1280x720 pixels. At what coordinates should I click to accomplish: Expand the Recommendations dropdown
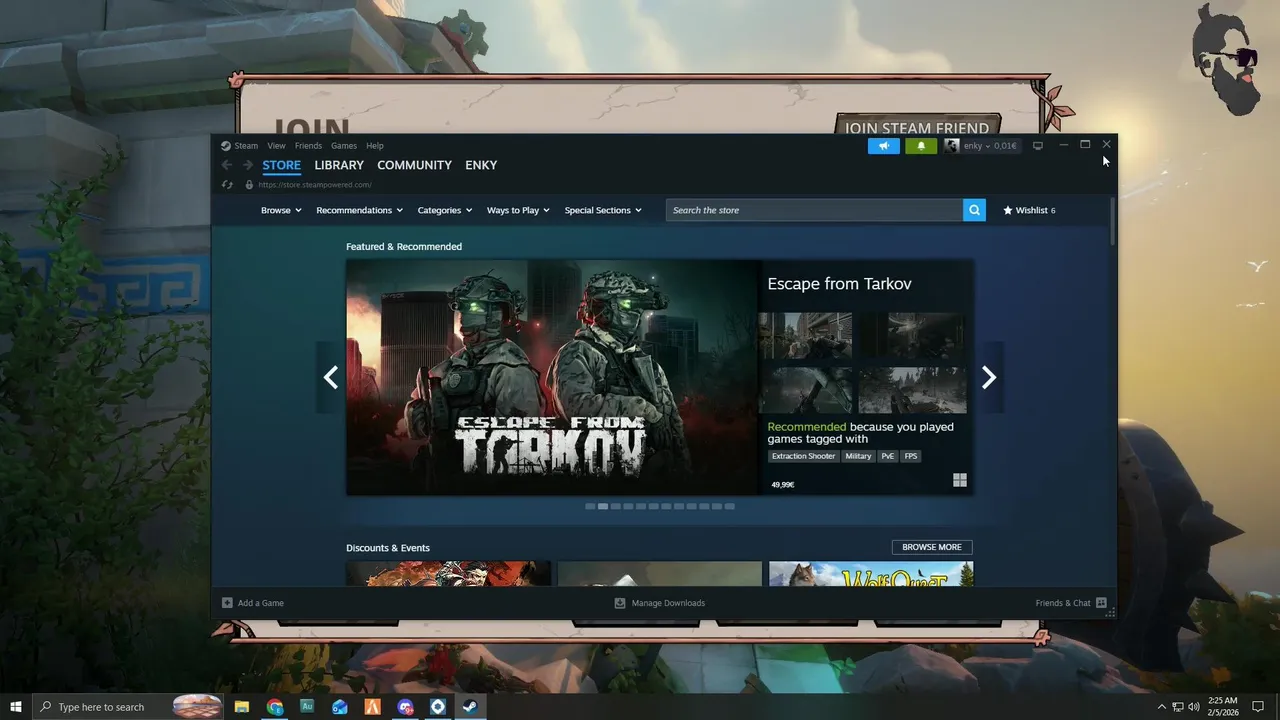(359, 210)
